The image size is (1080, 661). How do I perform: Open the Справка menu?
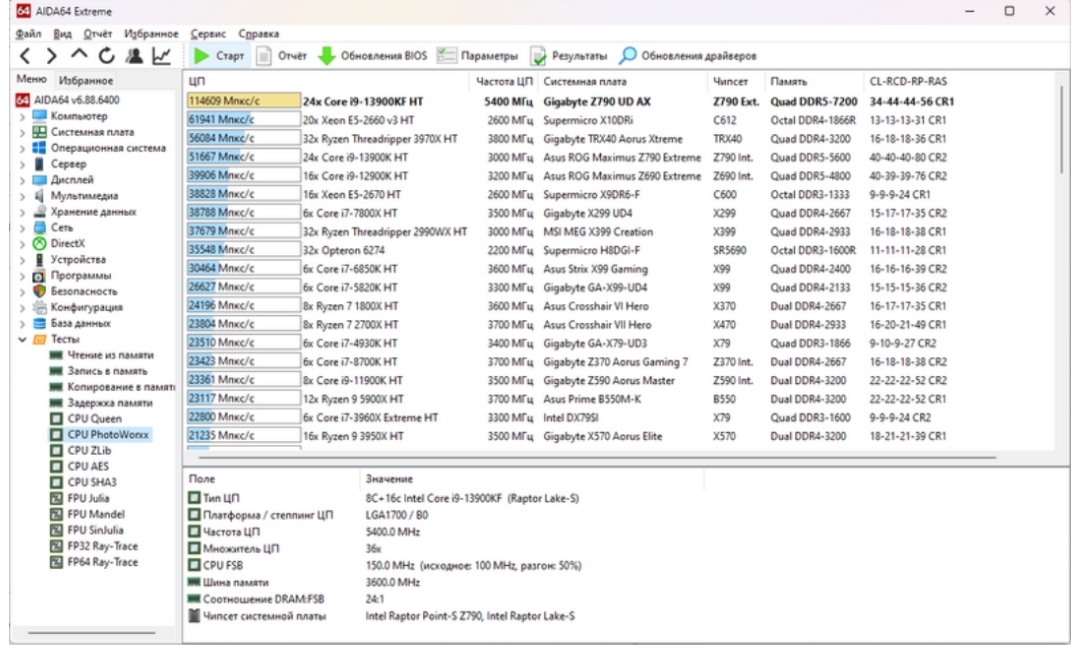point(258,34)
